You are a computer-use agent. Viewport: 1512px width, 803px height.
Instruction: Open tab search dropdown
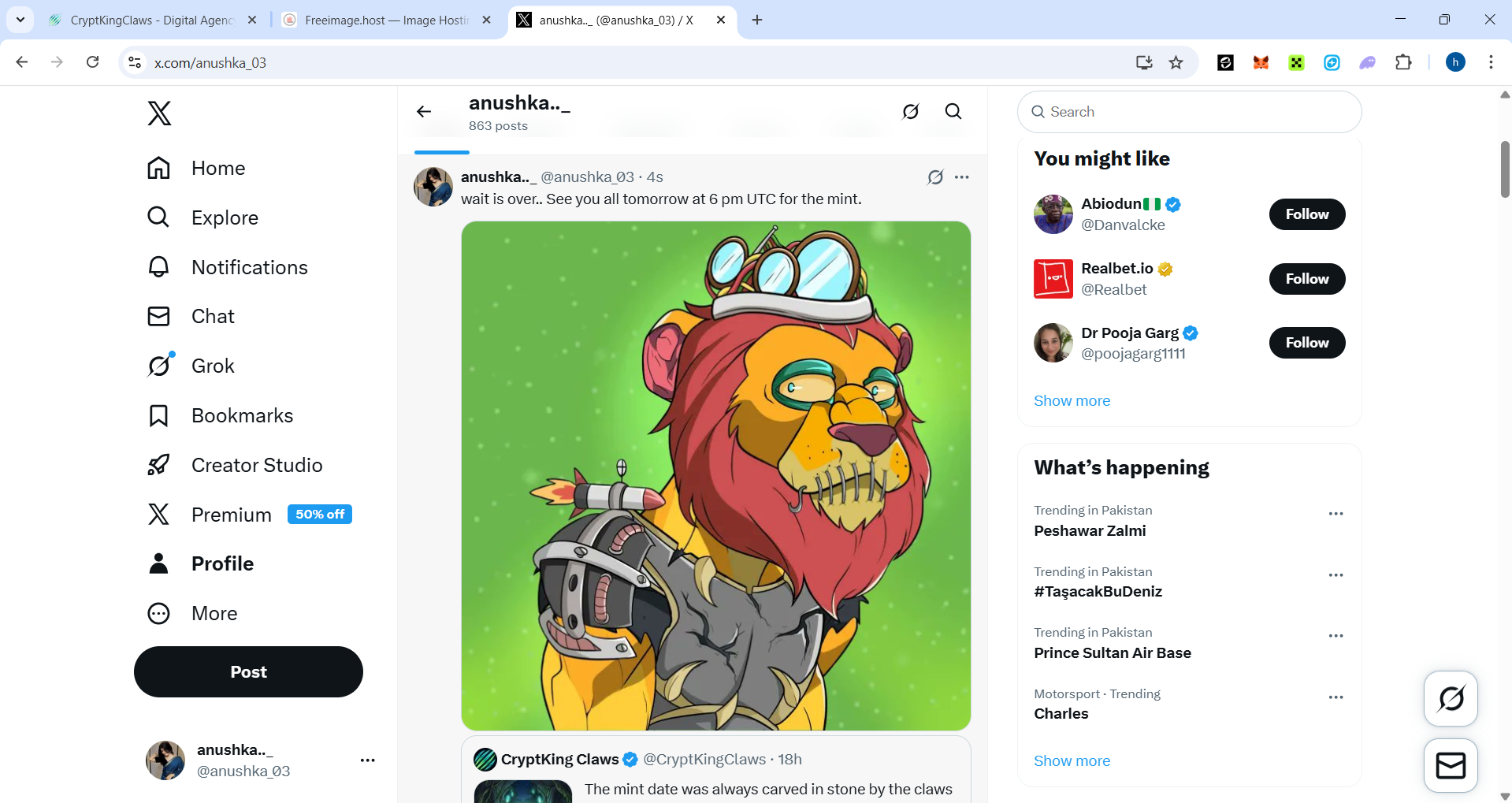coord(20,20)
